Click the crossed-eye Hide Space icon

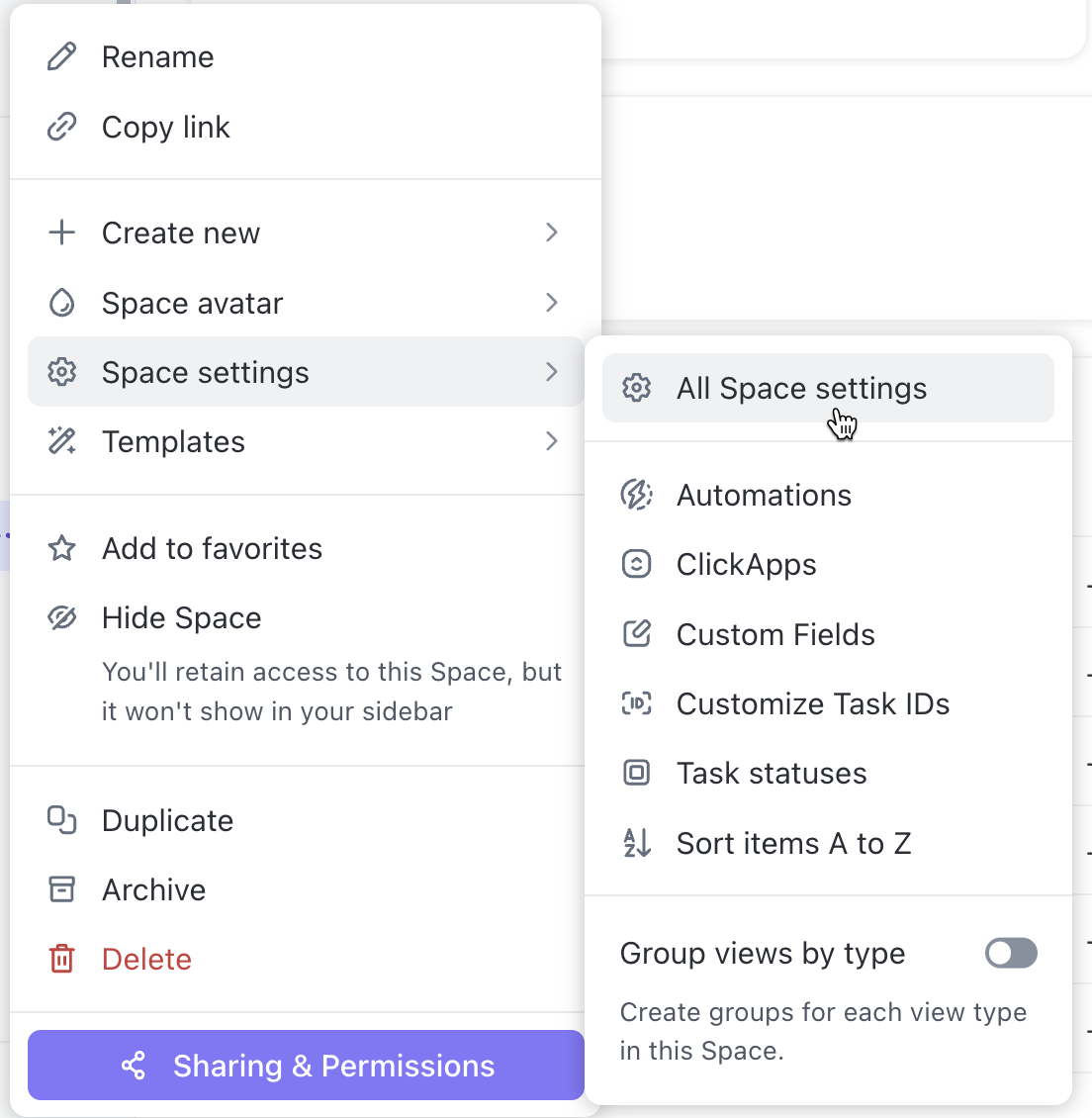pos(62,618)
